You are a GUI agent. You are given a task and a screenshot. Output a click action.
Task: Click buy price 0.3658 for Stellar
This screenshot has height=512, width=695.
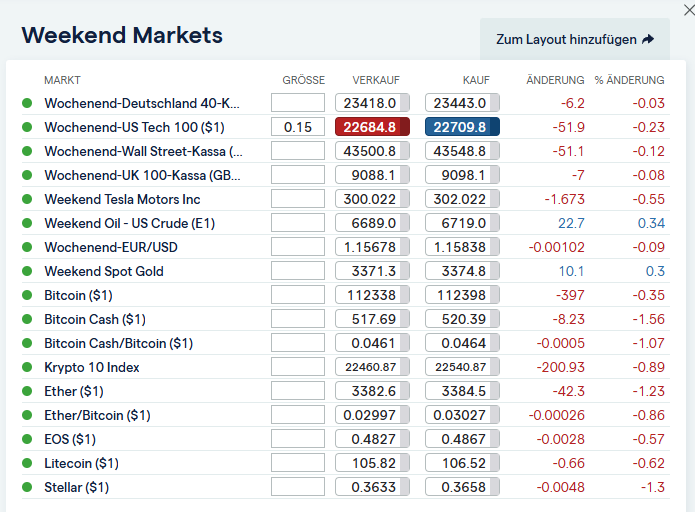462,486
